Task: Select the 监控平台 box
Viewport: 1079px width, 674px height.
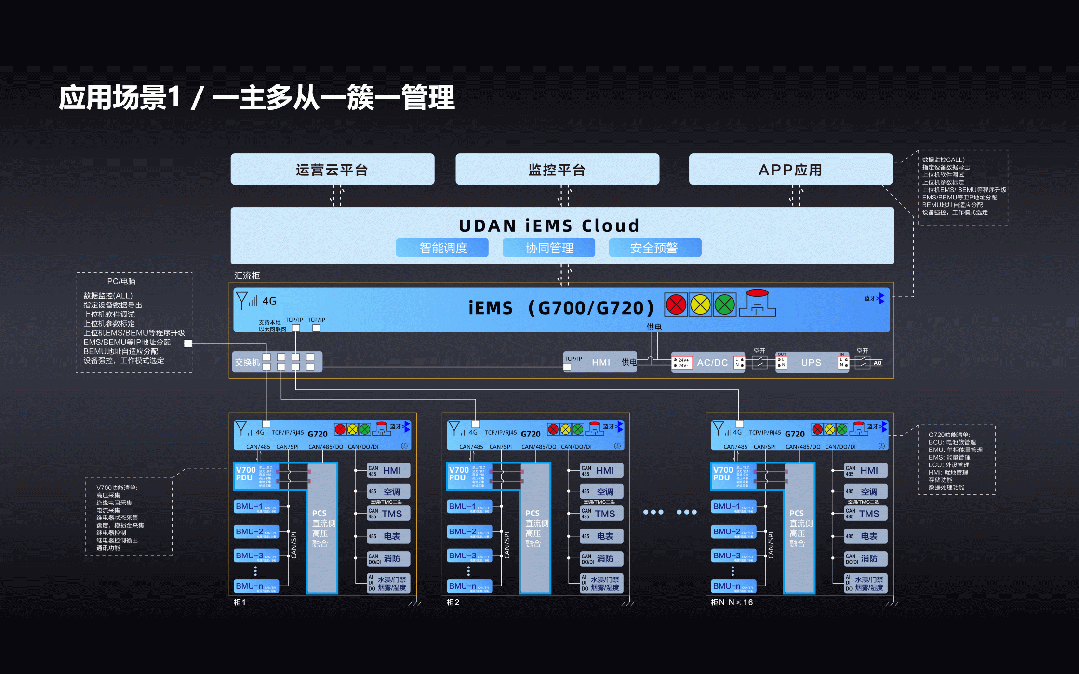Action: tap(557, 169)
